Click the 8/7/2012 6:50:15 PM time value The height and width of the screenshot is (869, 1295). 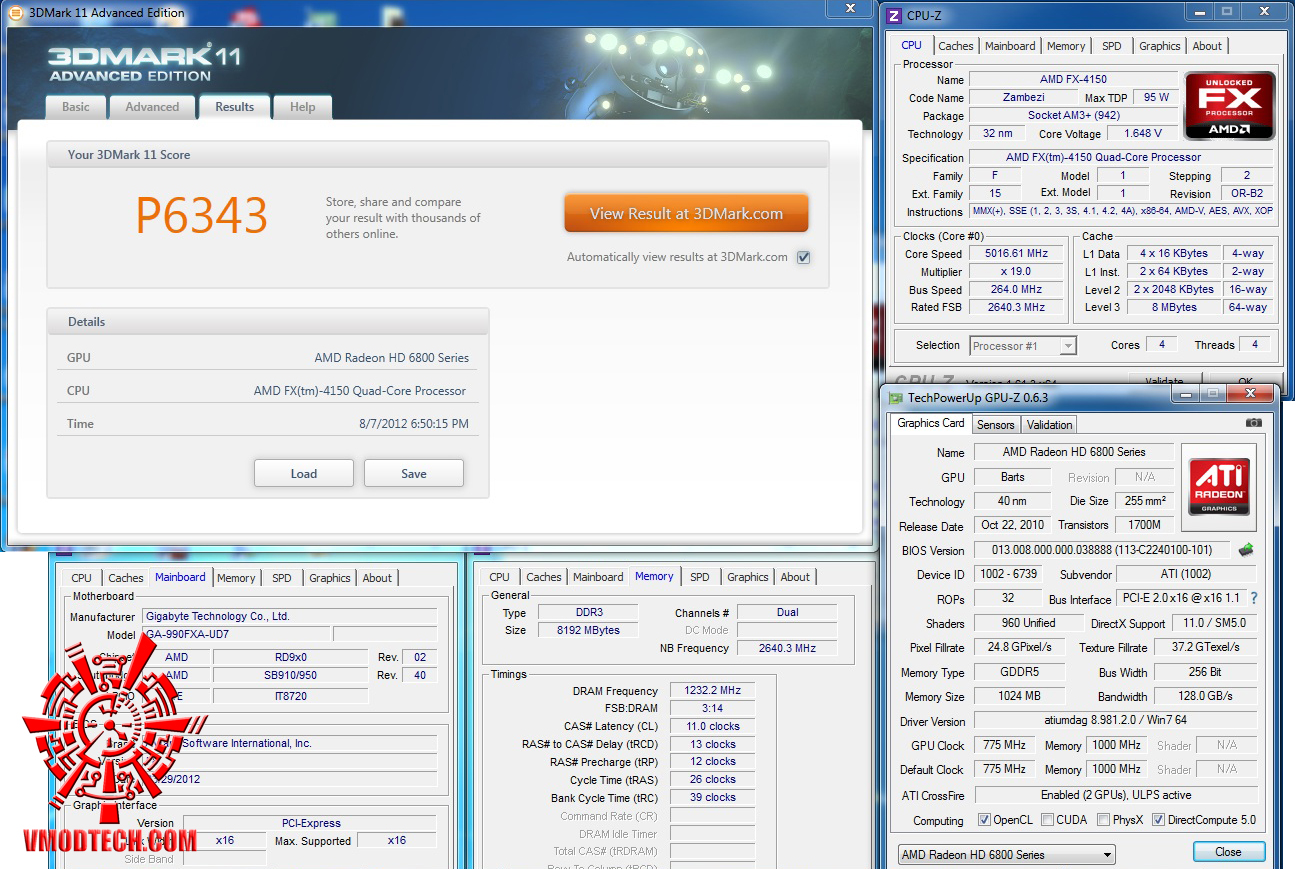[414, 424]
